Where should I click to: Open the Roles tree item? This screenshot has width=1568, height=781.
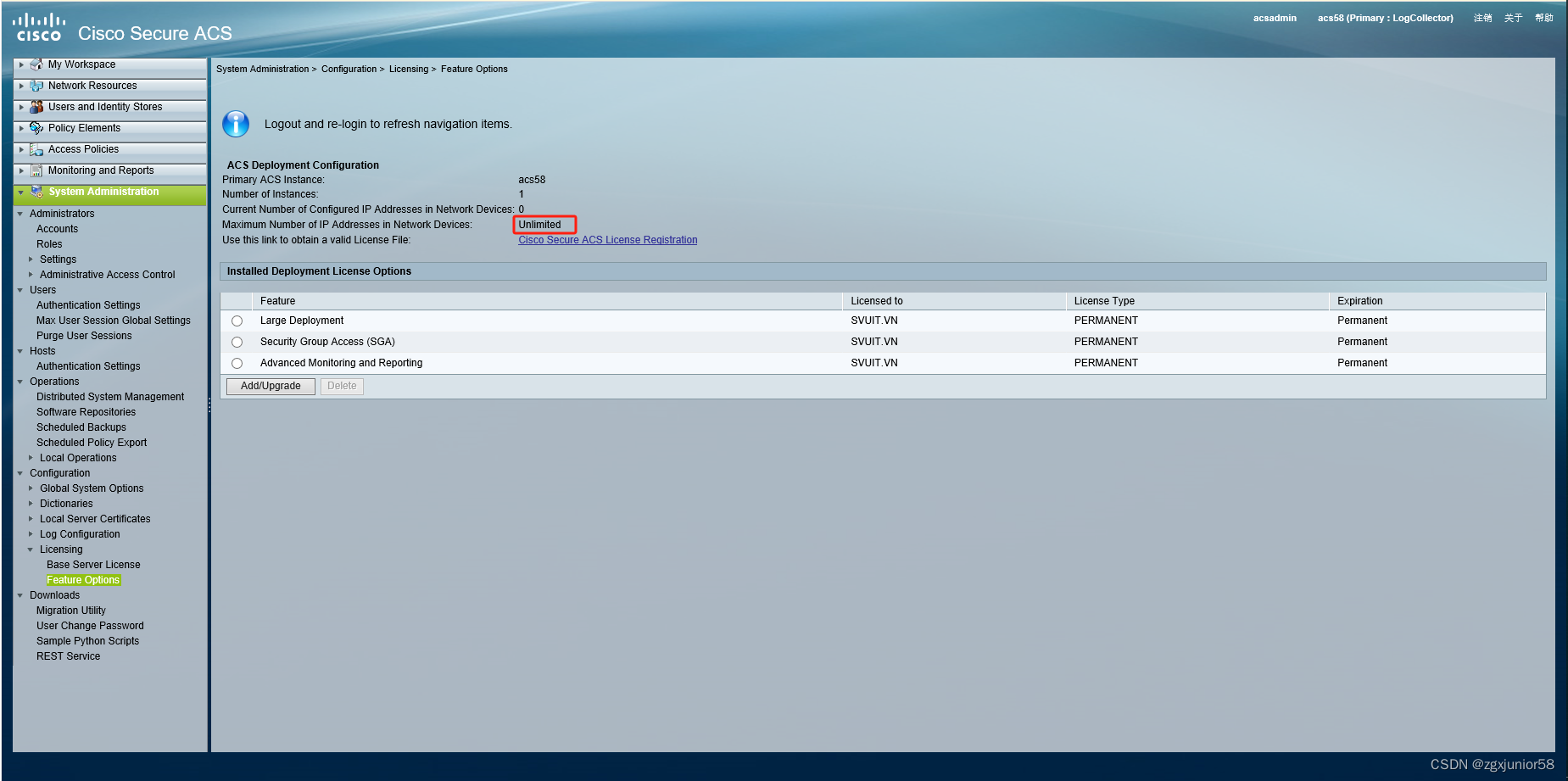[49, 244]
